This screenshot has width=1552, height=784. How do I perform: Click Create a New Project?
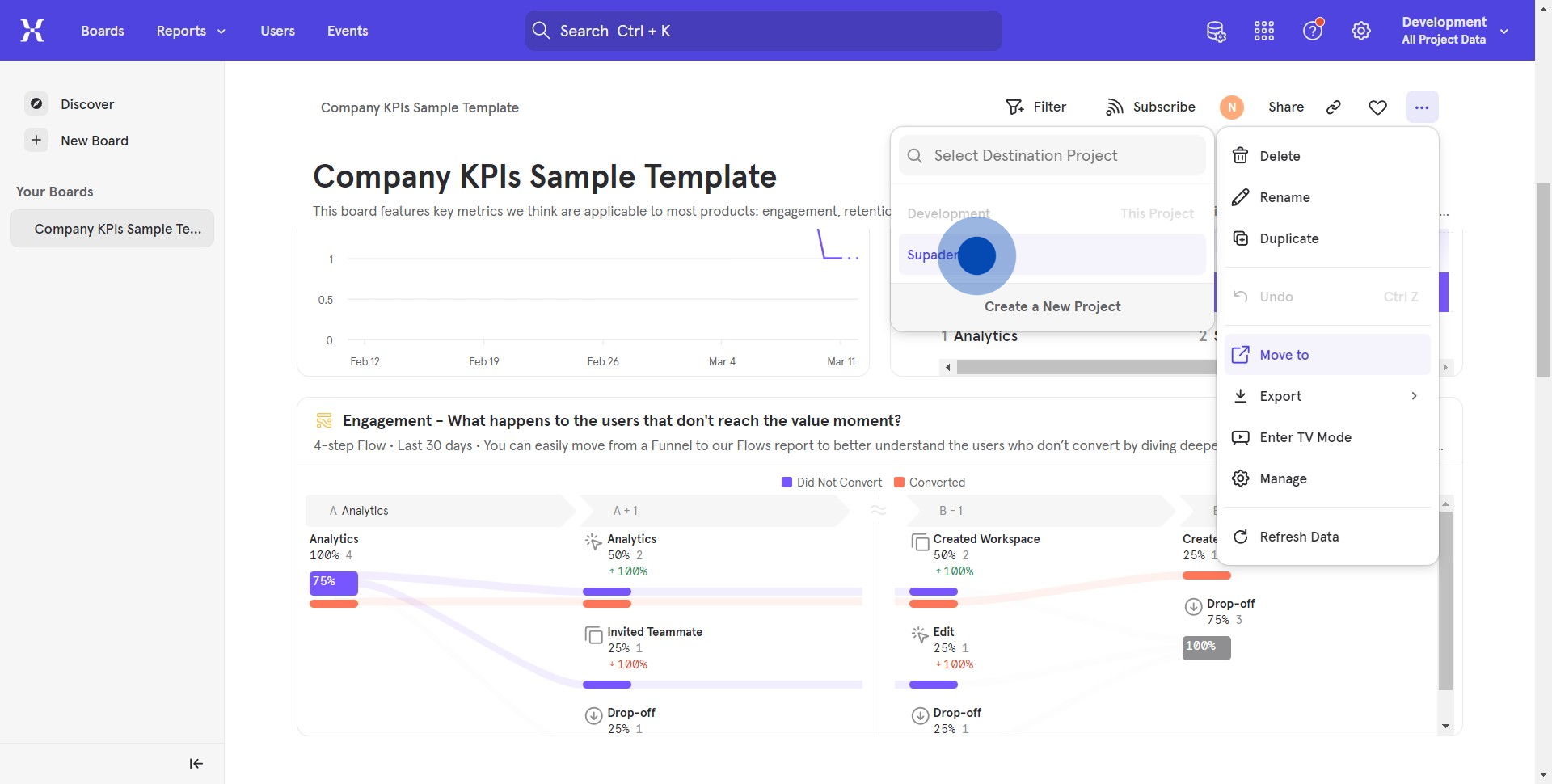(x=1052, y=306)
